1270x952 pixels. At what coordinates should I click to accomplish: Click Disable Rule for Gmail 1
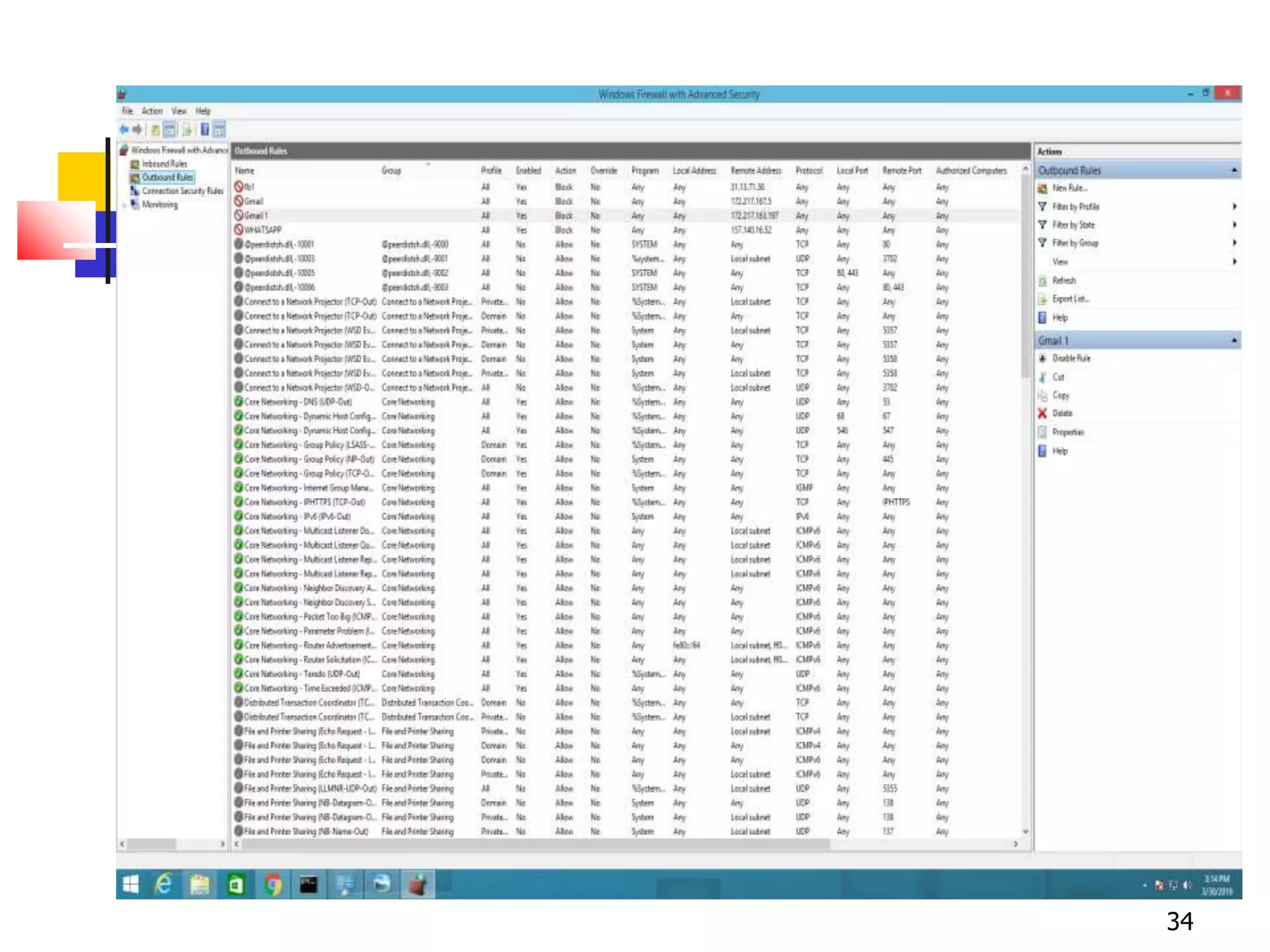click(x=1070, y=358)
